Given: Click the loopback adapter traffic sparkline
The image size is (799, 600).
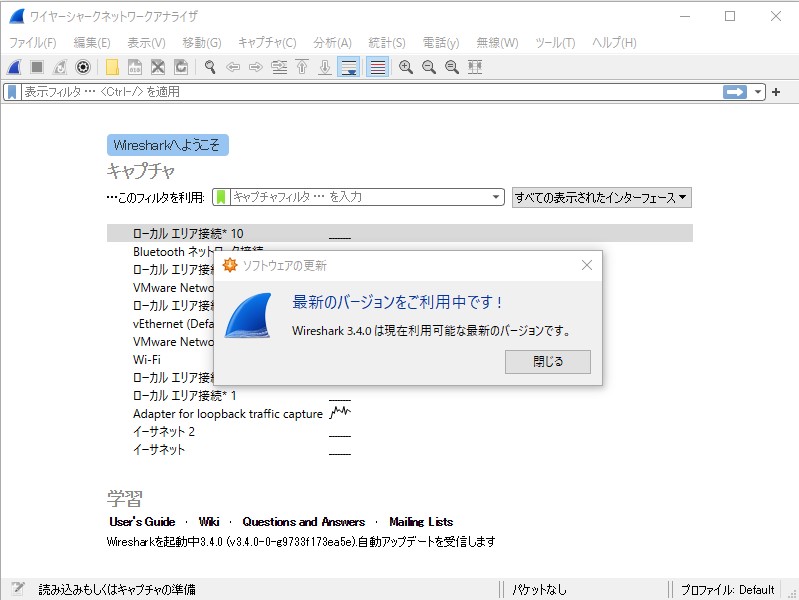Looking at the screenshot, I should tap(340, 412).
